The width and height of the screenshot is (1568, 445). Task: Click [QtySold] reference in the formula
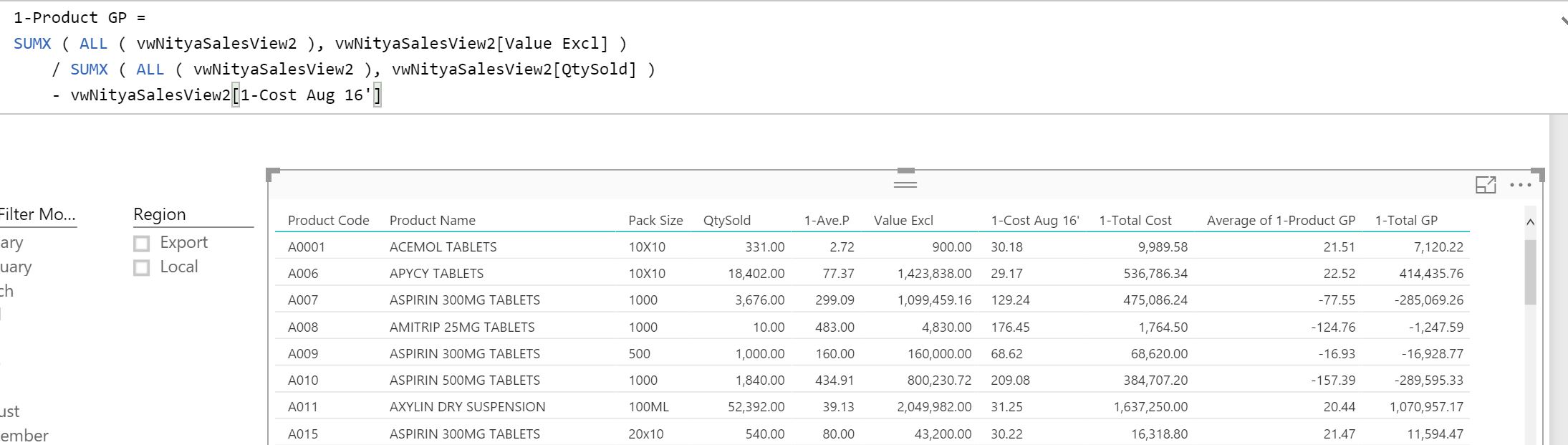(x=595, y=70)
